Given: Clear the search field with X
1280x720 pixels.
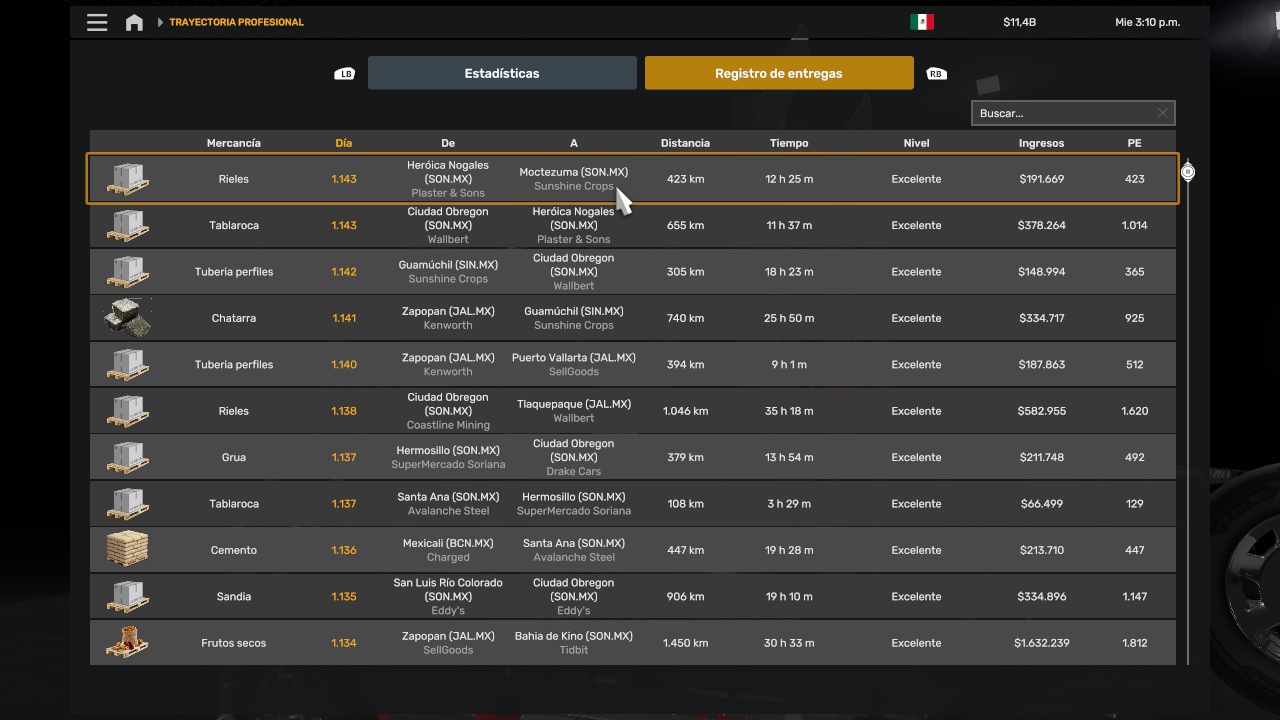Looking at the screenshot, I should [1162, 113].
